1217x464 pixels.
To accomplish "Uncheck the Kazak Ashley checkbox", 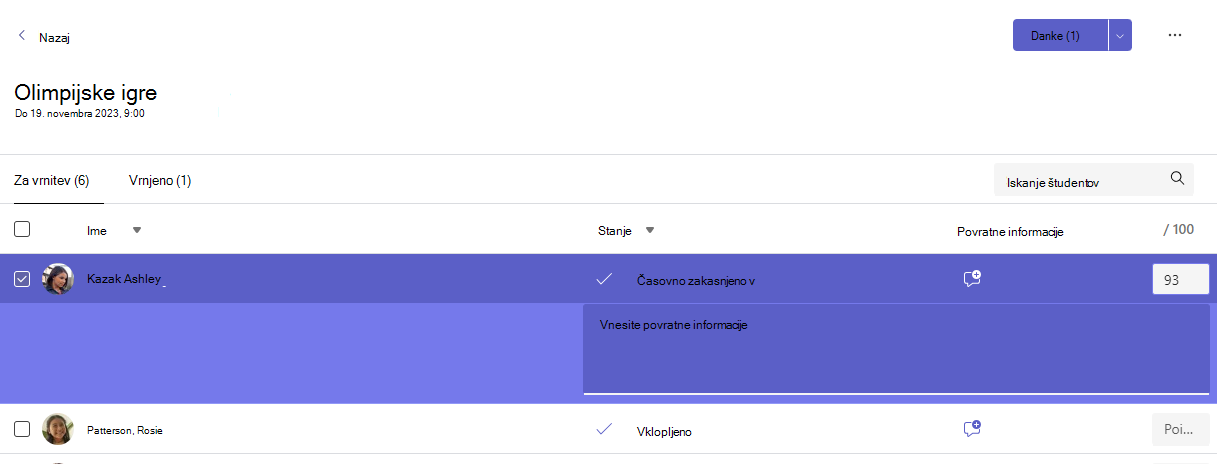I will [22, 279].
